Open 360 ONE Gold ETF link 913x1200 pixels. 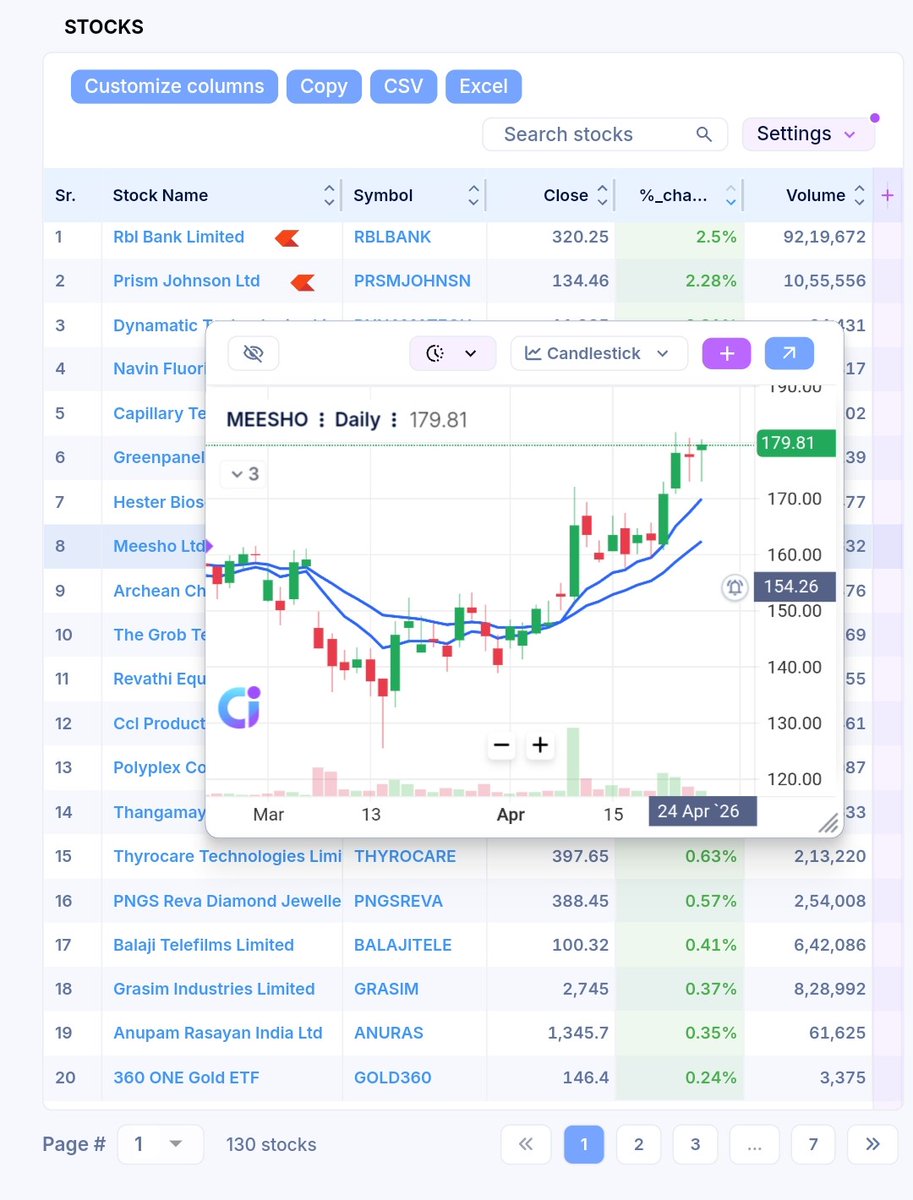pos(186,1078)
